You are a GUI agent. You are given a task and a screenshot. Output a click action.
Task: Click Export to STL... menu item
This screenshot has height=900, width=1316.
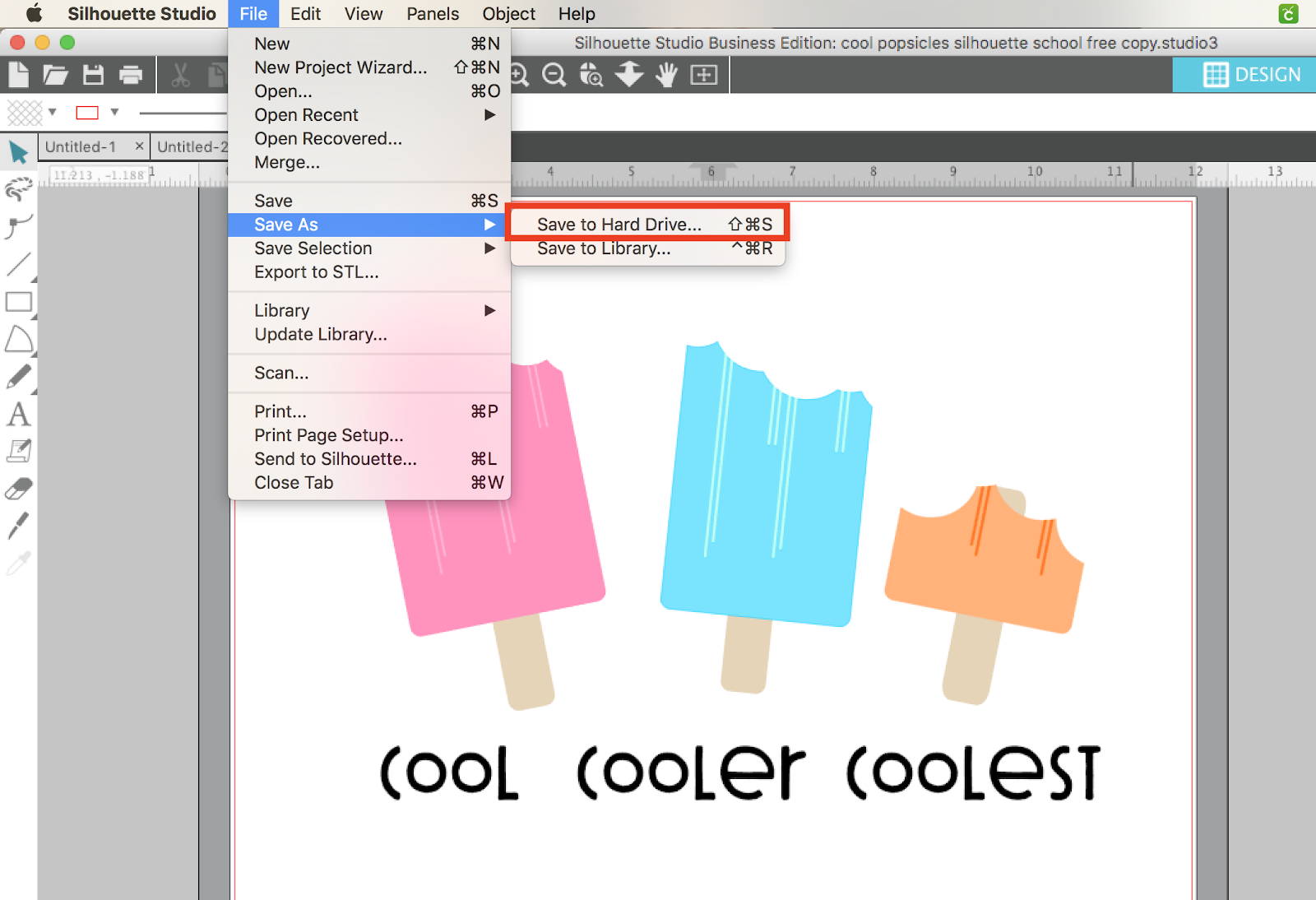(369, 272)
